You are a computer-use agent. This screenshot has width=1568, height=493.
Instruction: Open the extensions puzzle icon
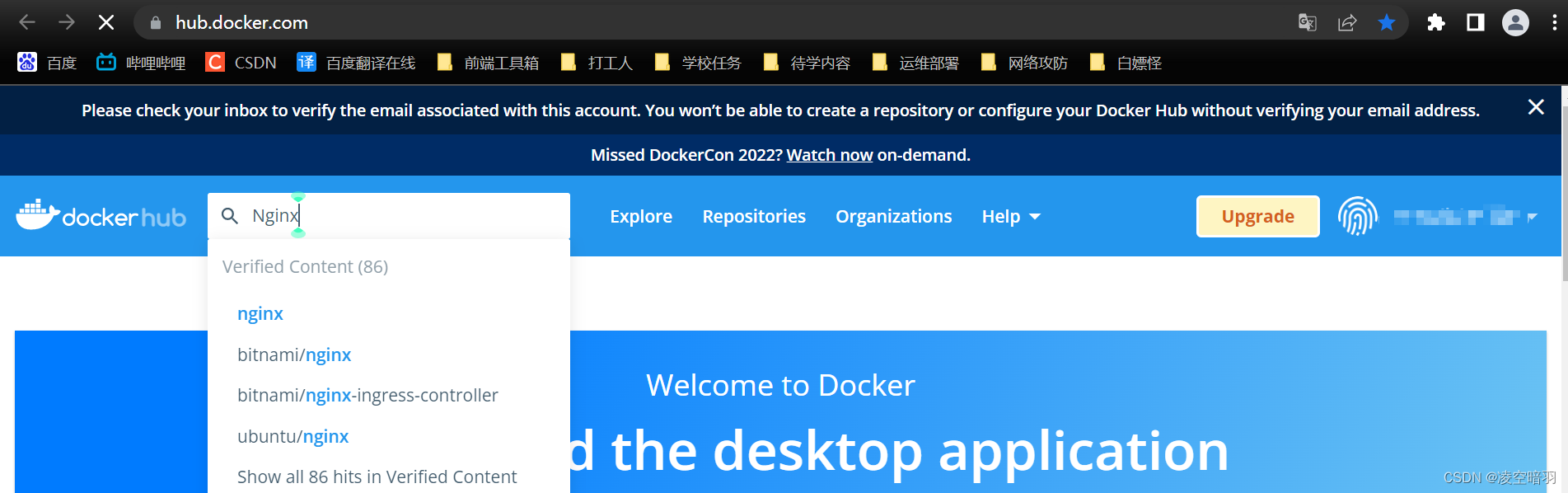[x=1436, y=23]
